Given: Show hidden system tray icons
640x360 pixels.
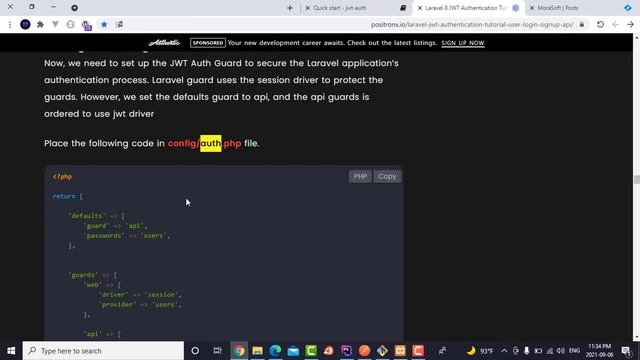Looking at the screenshot, I should point(504,351).
